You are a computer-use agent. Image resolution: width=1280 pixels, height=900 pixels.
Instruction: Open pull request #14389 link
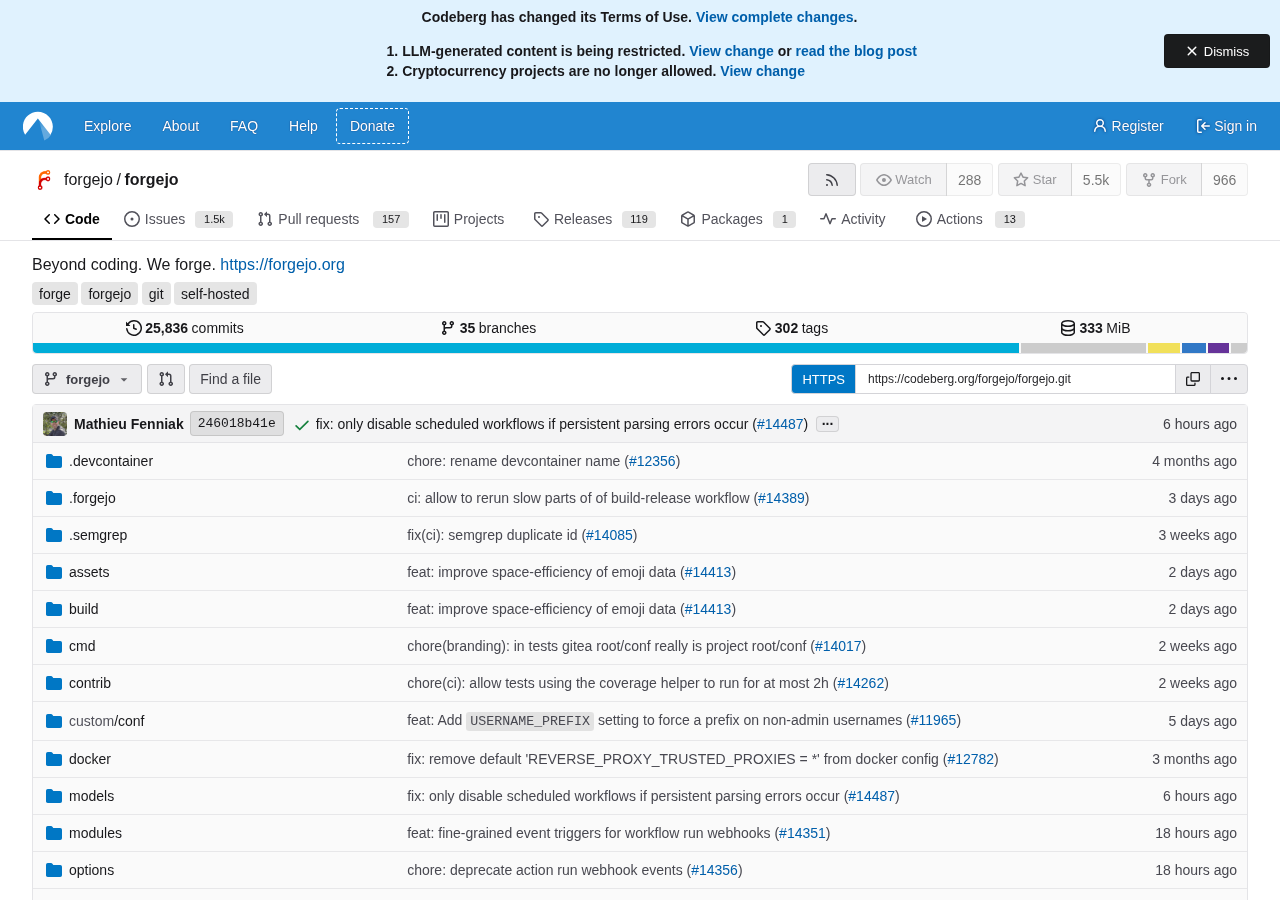(x=781, y=498)
